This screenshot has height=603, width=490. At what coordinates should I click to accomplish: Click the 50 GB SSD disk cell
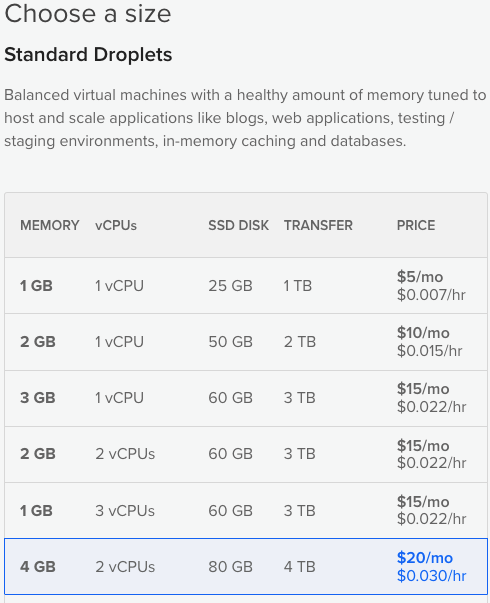230,342
